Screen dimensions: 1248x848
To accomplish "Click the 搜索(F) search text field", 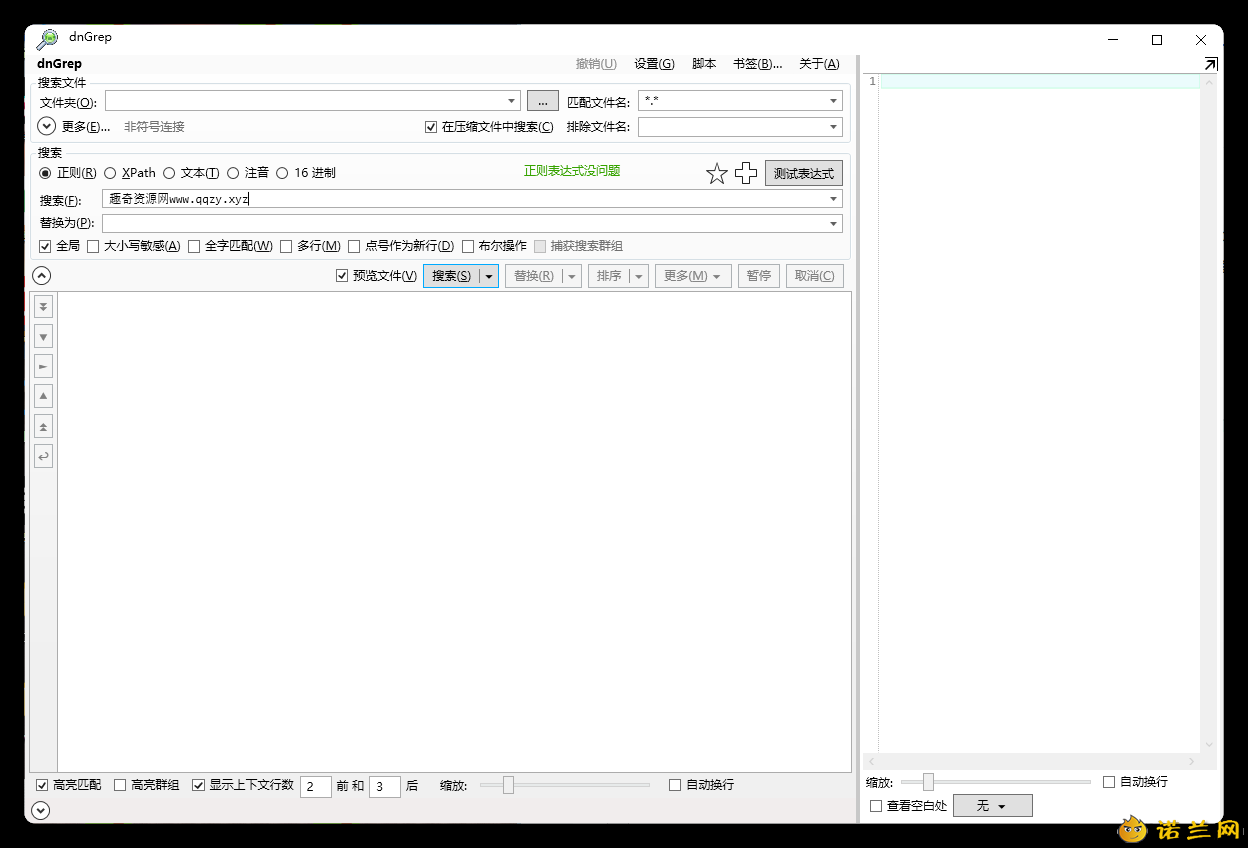I will click(472, 199).
